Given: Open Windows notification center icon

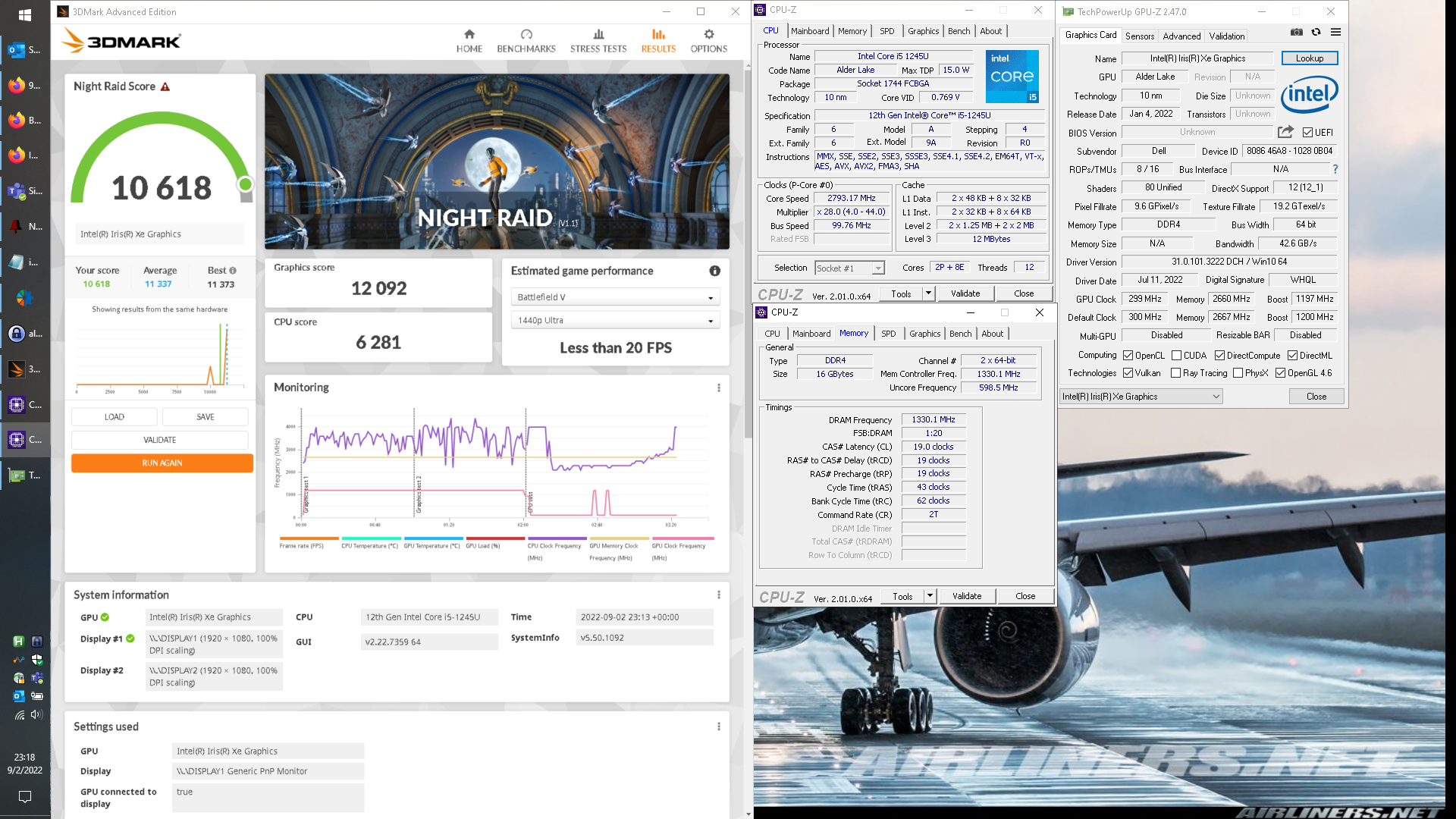Looking at the screenshot, I should coord(24,796).
